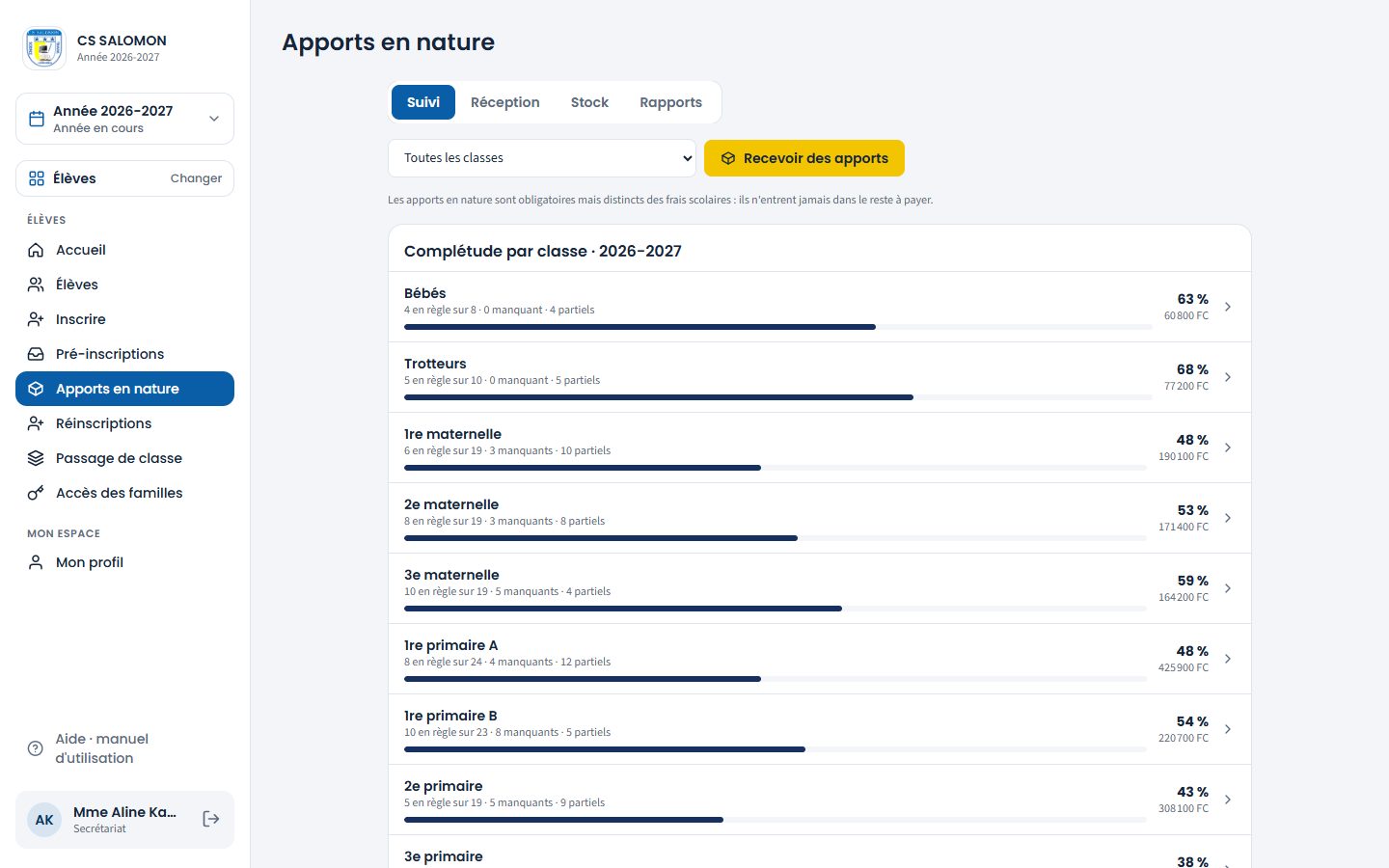
Task: Click the Changer link for module
Action: (x=196, y=178)
